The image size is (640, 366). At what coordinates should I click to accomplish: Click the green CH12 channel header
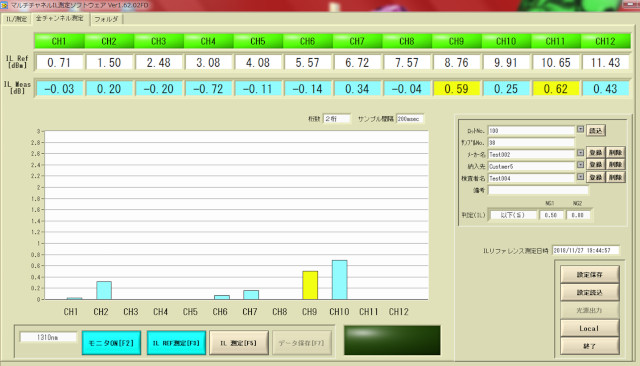tap(605, 41)
